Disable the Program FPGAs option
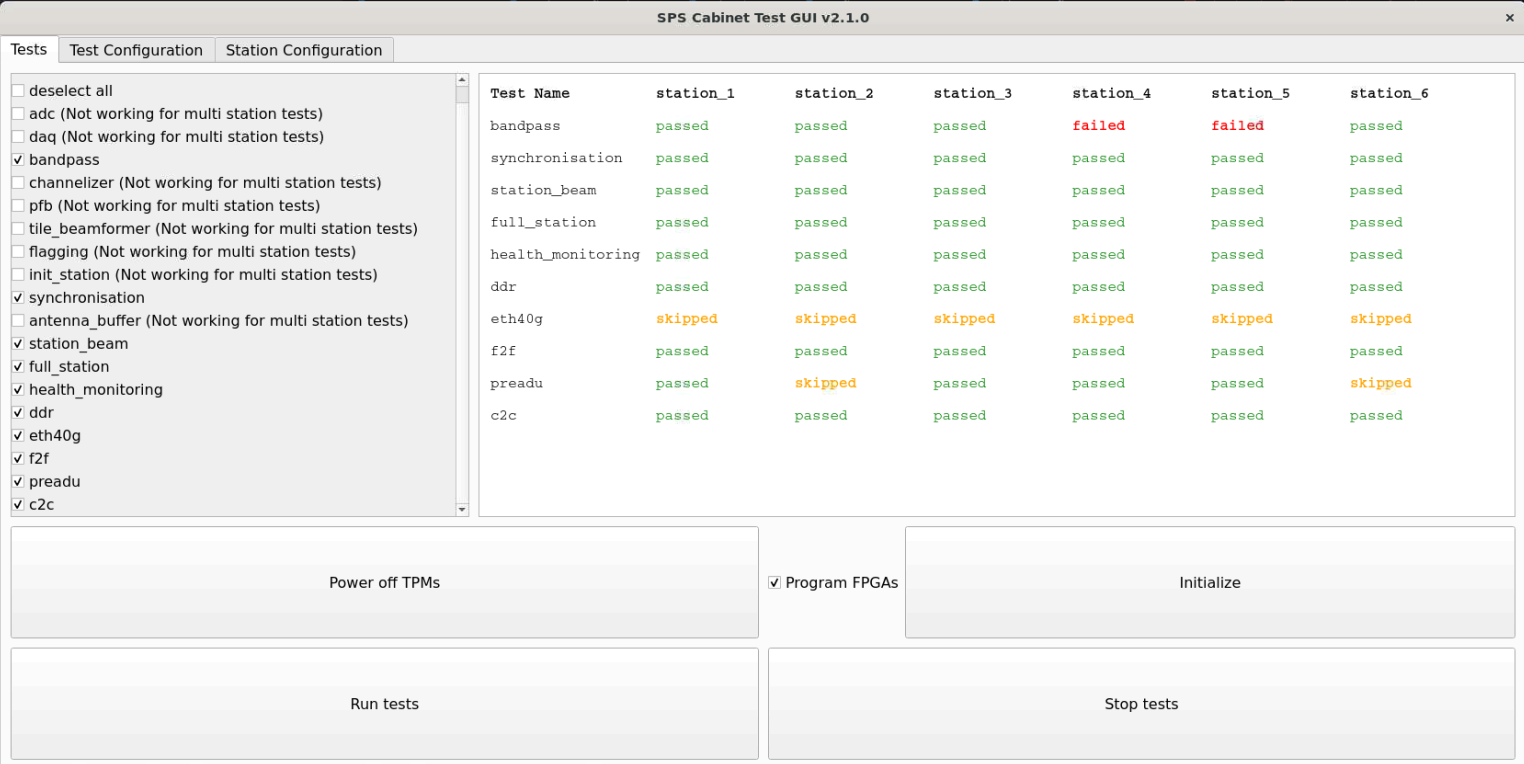Image resolution: width=1524 pixels, height=764 pixels. tap(774, 582)
